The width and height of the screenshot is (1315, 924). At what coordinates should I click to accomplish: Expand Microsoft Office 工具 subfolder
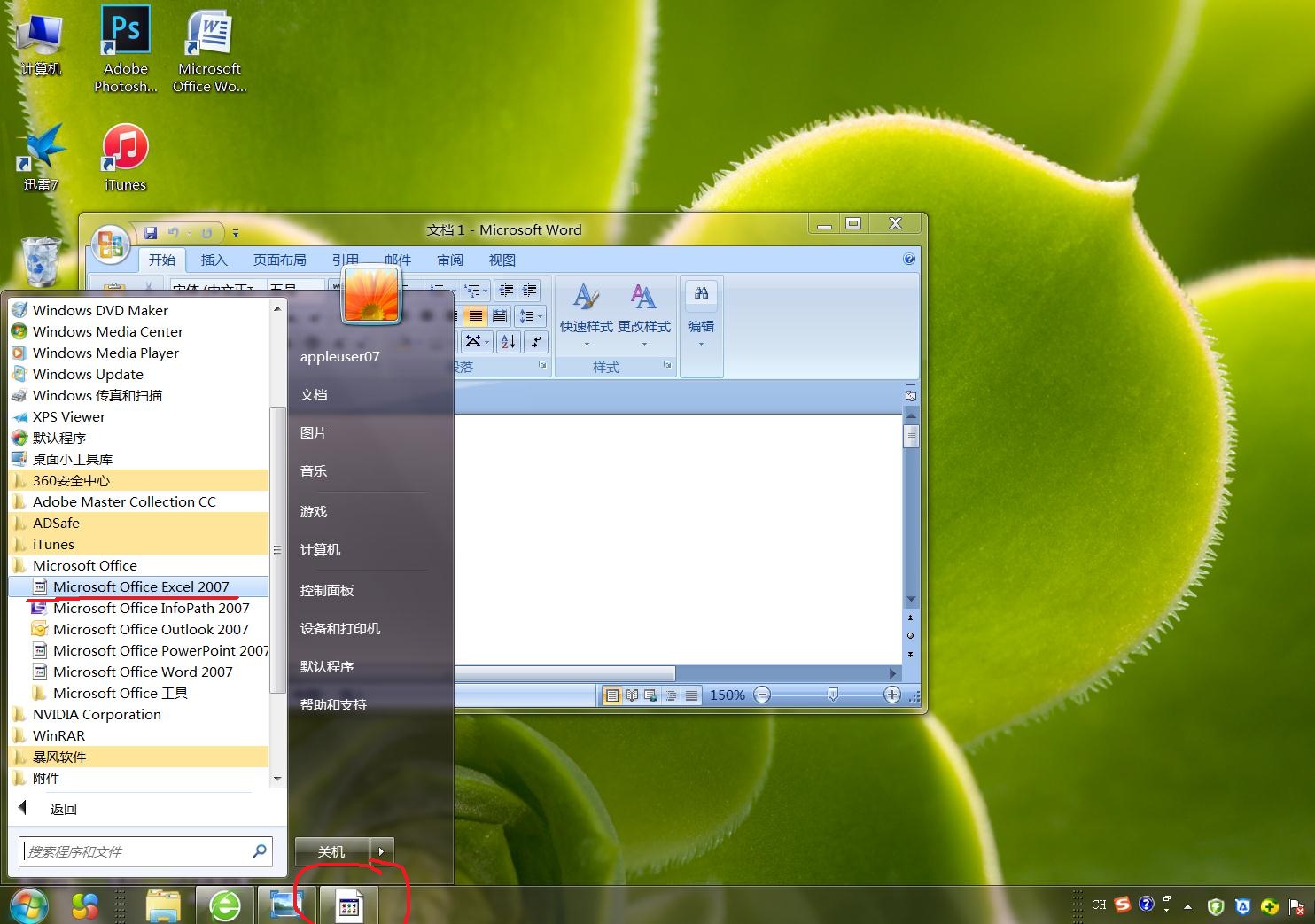pyautogui.click(x=139, y=693)
